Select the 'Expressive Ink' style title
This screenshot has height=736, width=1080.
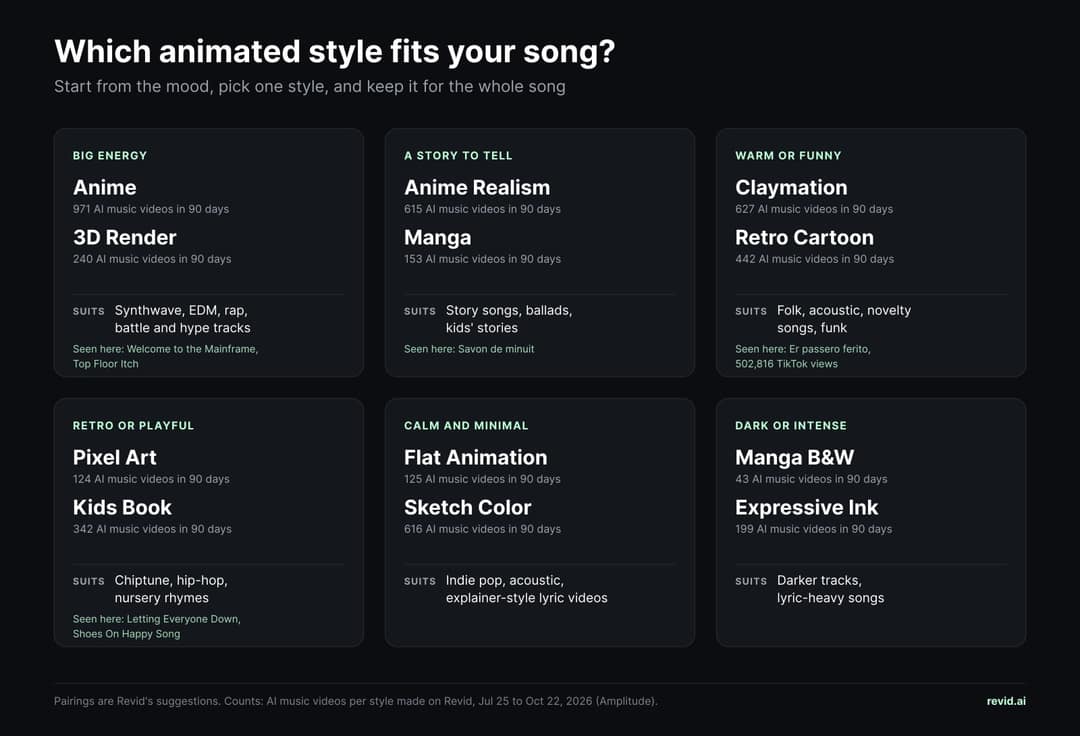807,507
